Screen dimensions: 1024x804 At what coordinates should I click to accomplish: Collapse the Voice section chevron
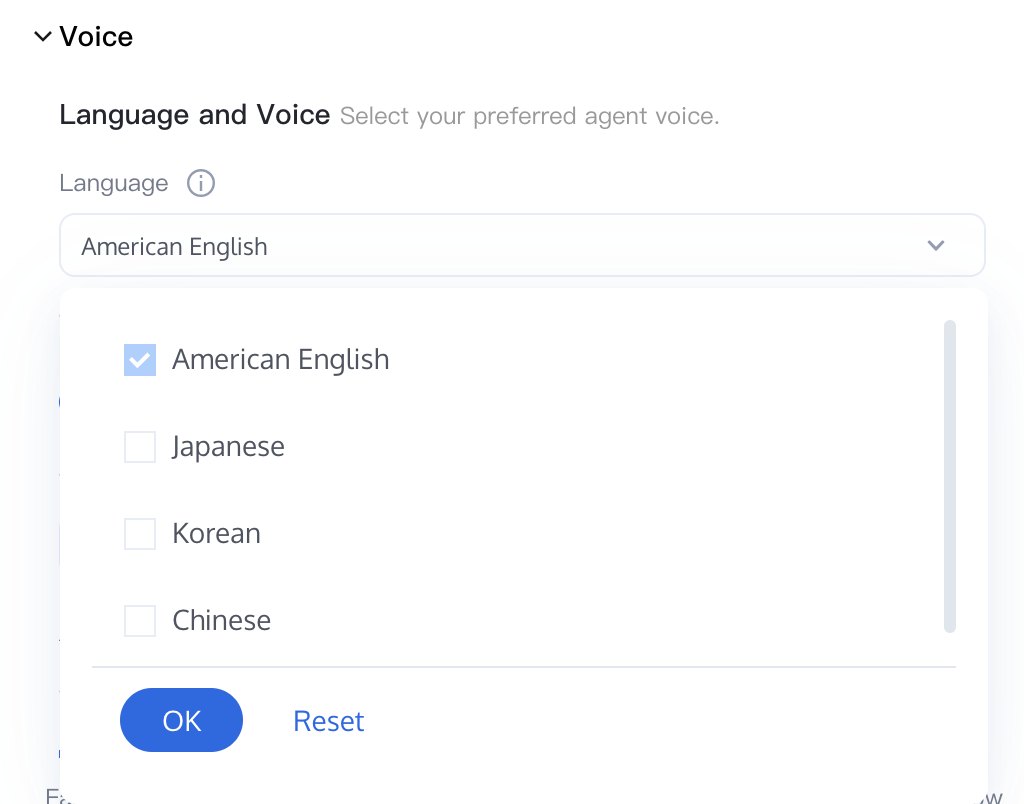click(x=43, y=37)
